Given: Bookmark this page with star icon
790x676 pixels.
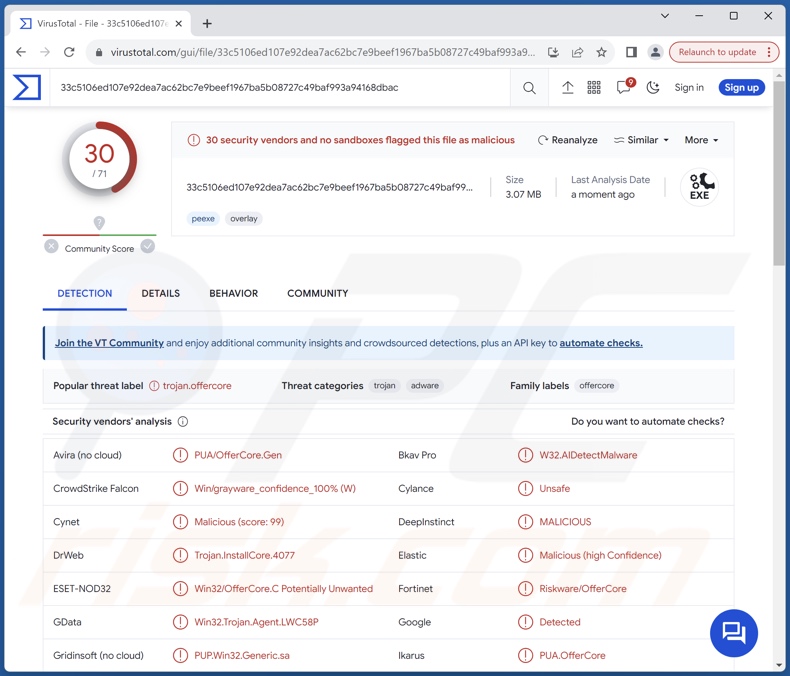Looking at the screenshot, I should point(601,52).
